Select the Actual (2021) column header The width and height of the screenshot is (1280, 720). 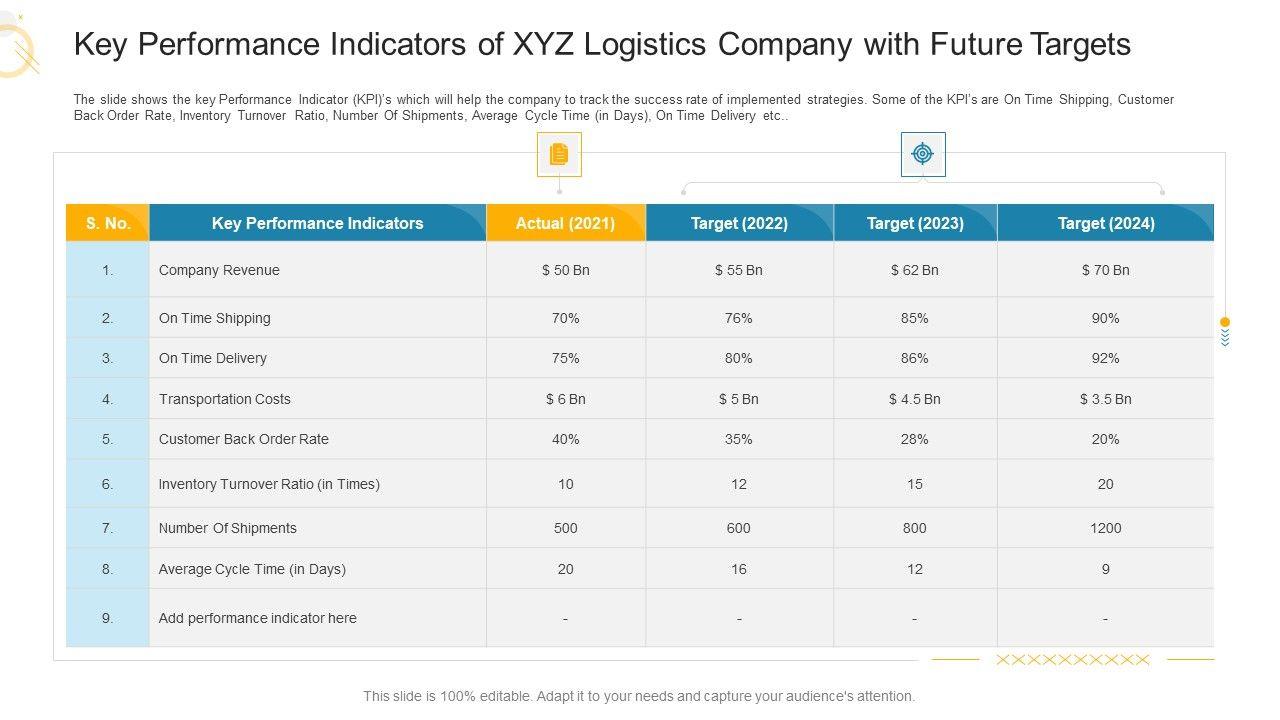pyautogui.click(x=565, y=223)
